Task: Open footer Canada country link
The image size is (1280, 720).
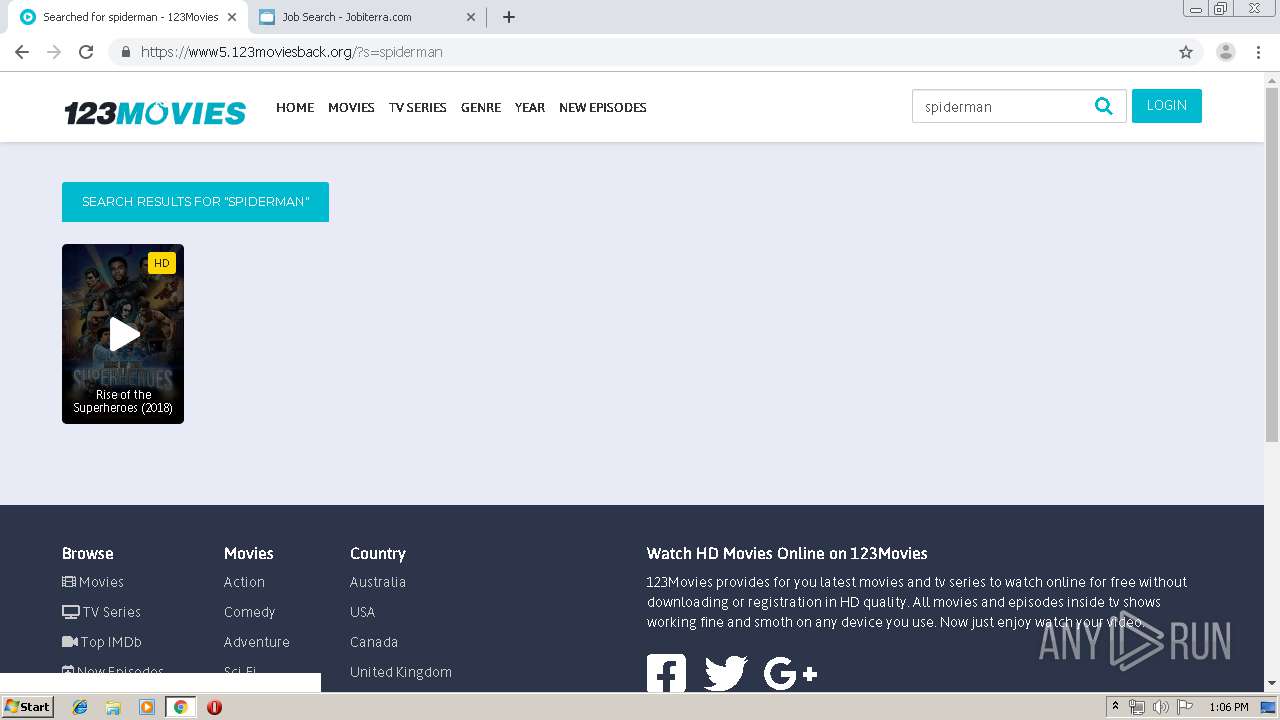Action: coord(374,642)
